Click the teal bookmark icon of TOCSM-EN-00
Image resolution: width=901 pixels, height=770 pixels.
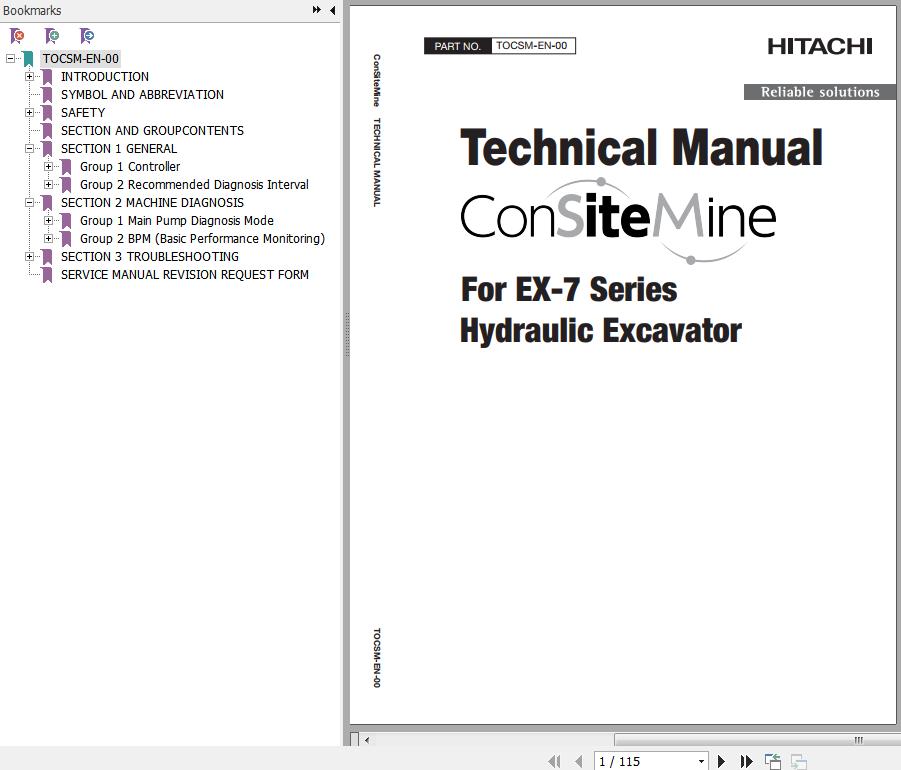coord(28,59)
